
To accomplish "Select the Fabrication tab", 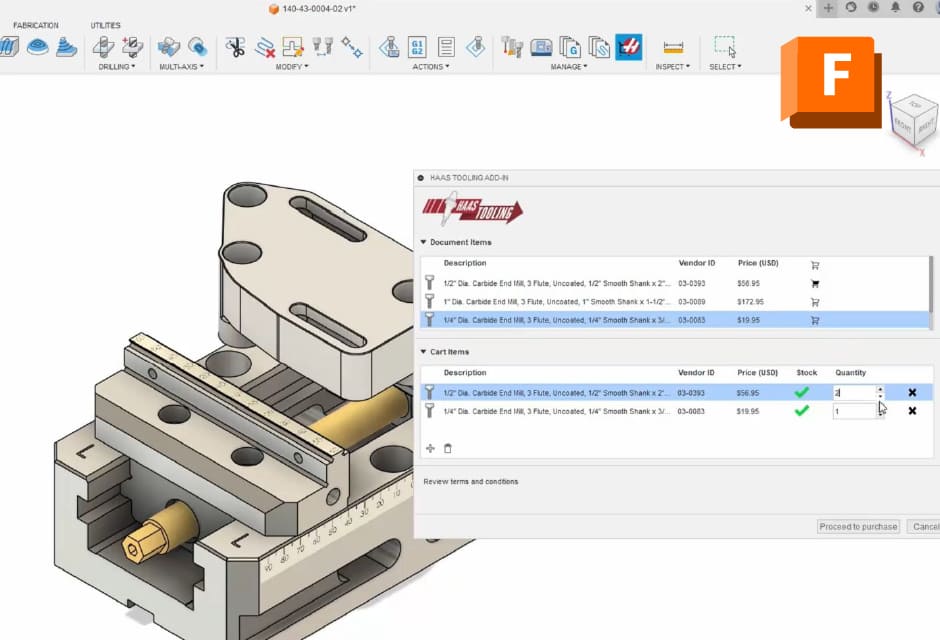I will tap(37, 25).
